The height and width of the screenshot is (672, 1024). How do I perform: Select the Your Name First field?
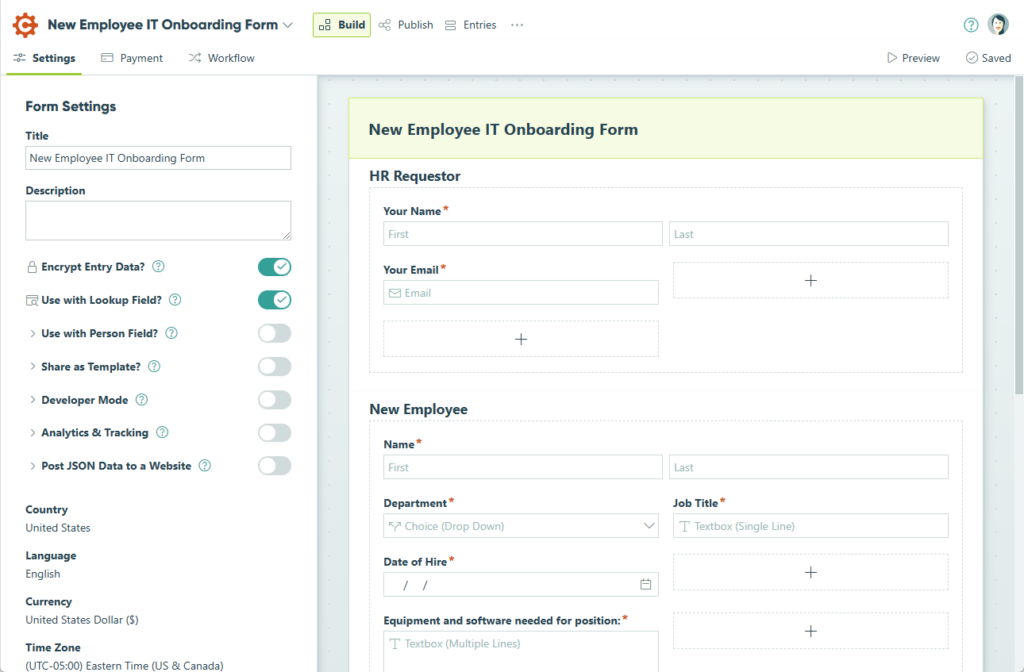point(522,234)
